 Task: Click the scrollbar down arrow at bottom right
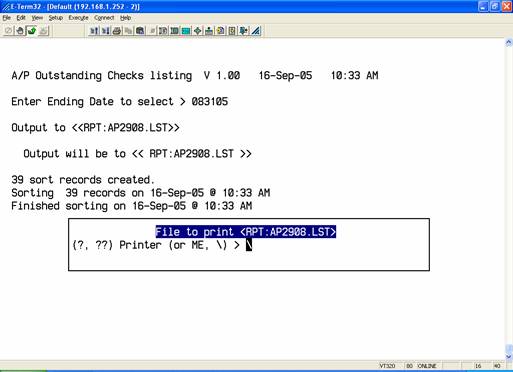click(509, 357)
